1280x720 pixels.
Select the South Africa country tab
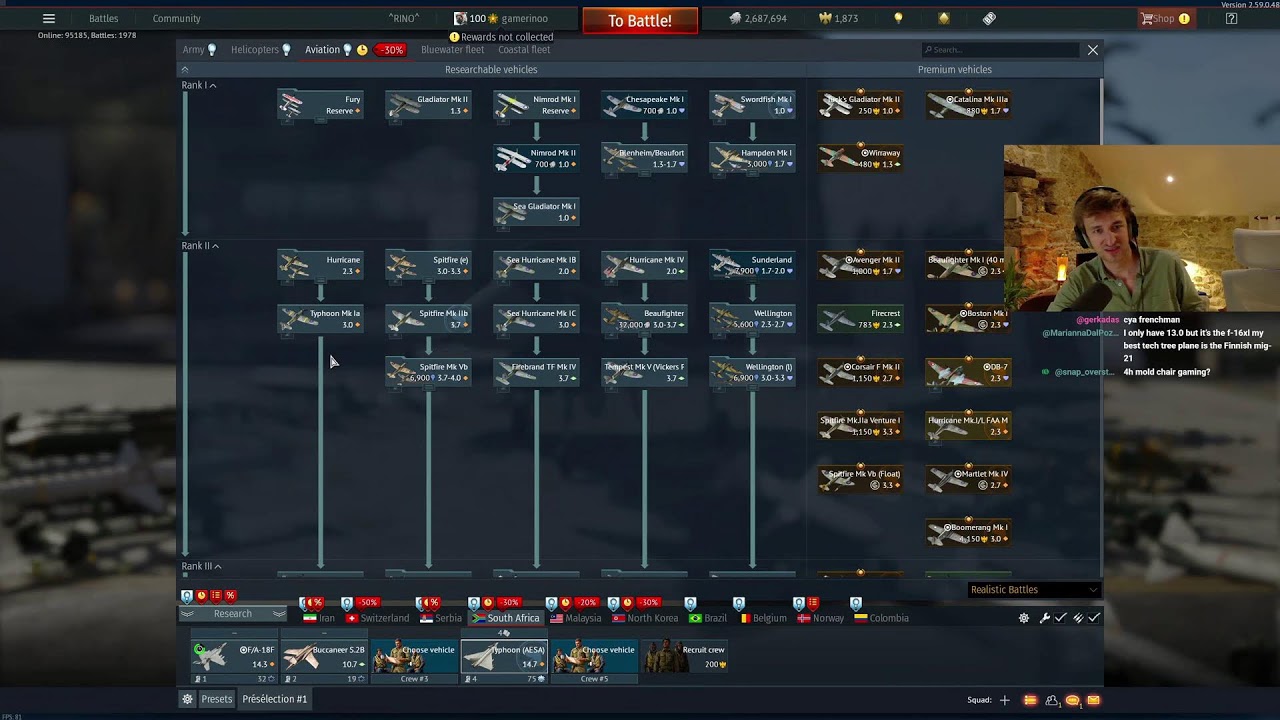pyautogui.click(x=506, y=618)
